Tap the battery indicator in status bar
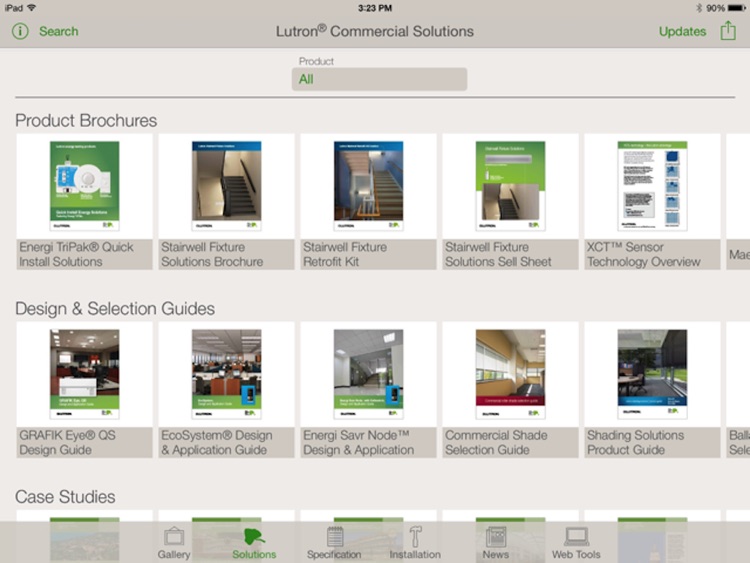The width and height of the screenshot is (750, 563). 736,8
